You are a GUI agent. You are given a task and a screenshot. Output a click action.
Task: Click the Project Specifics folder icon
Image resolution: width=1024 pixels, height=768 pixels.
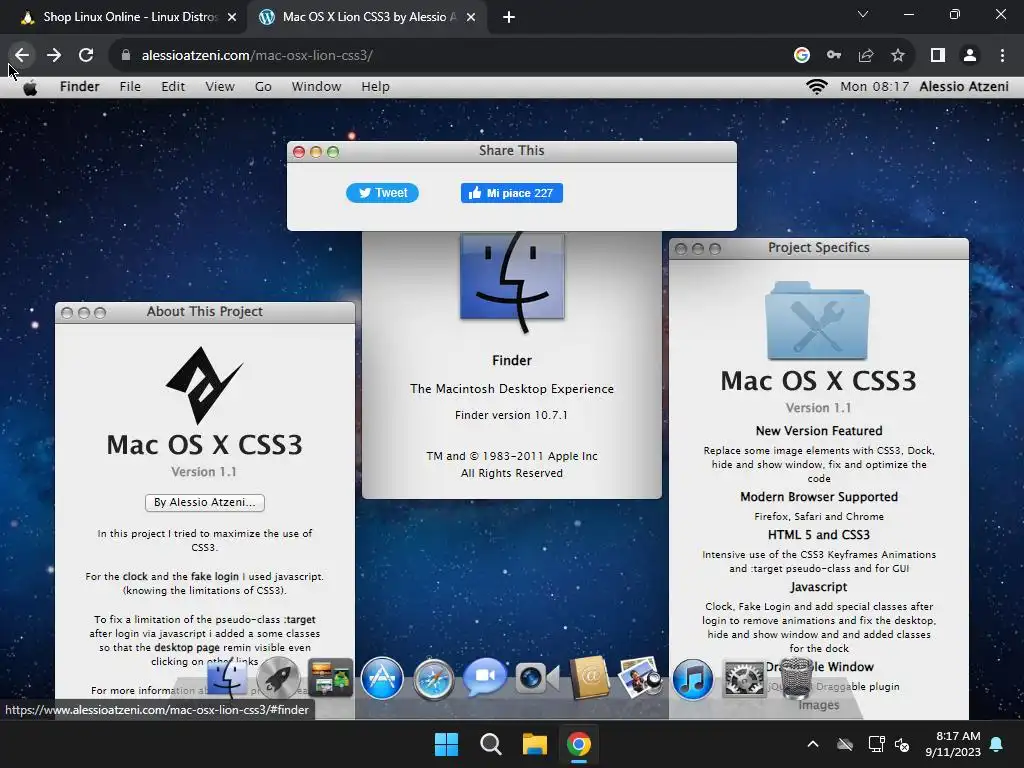(x=818, y=321)
